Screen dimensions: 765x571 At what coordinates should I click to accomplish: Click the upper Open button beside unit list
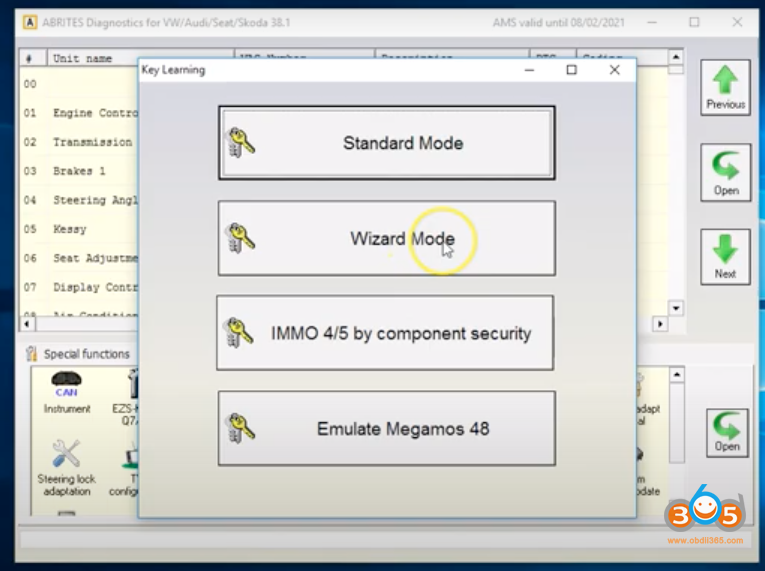click(x=725, y=172)
